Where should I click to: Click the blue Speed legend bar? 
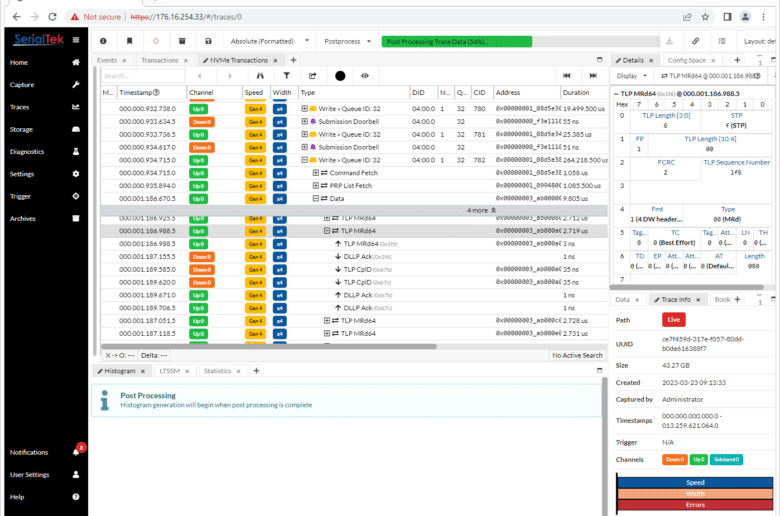[x=695, y=483]
